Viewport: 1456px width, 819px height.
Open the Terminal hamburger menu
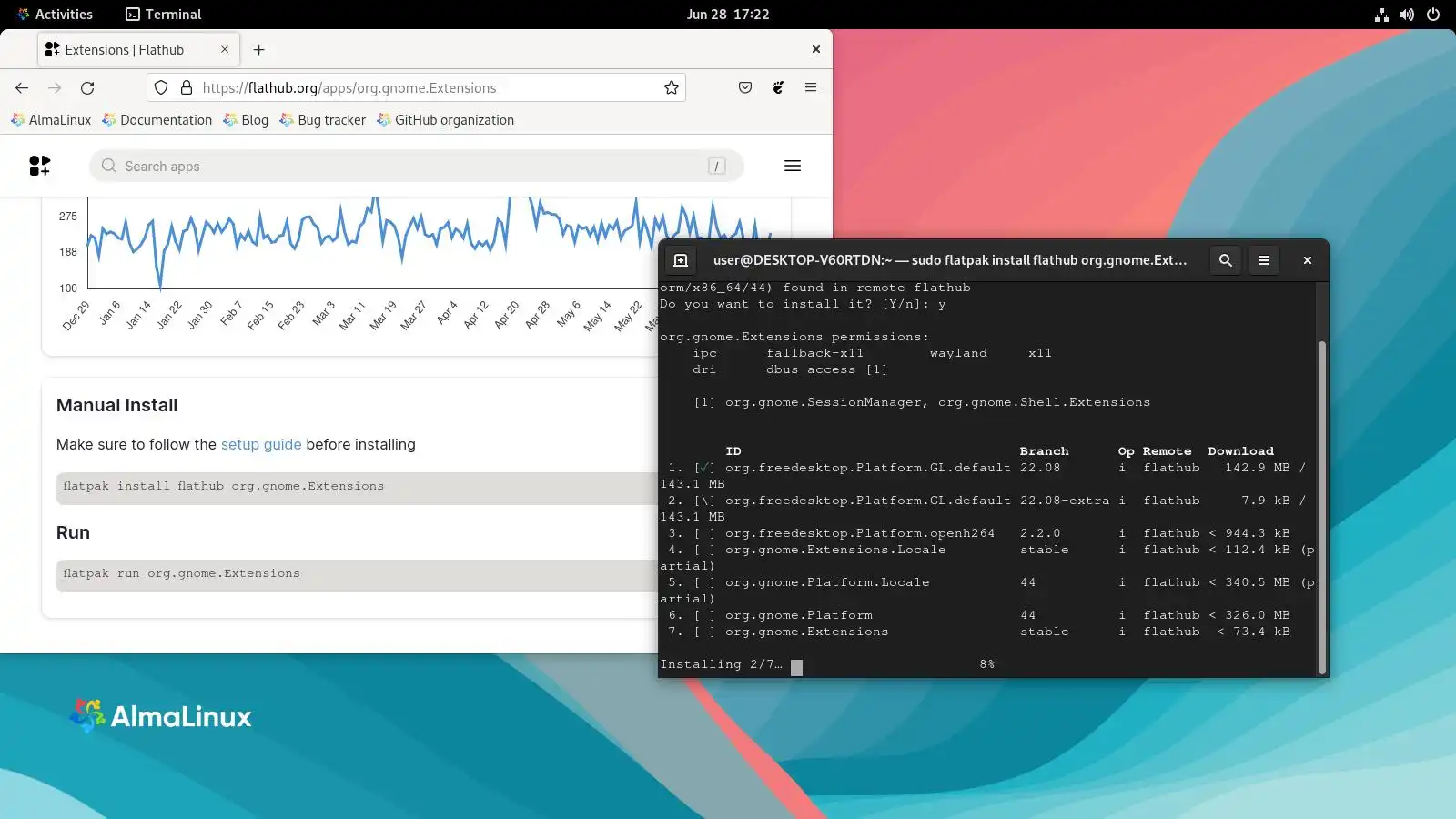1264,260
